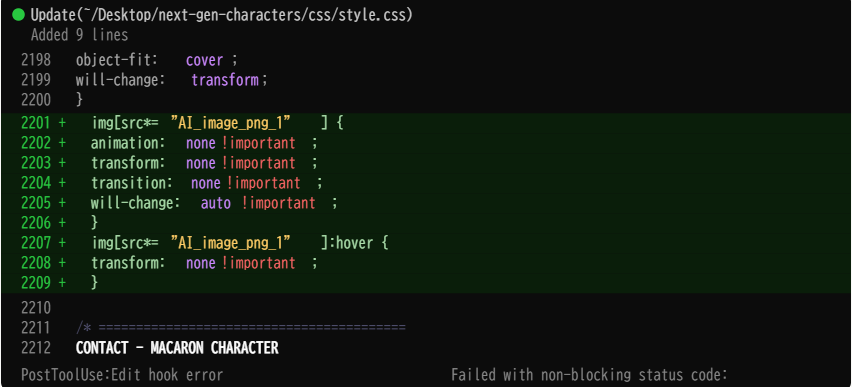Click the cover value on line 2198
This screenshot has height=387, width=852.
click(204, 60)
